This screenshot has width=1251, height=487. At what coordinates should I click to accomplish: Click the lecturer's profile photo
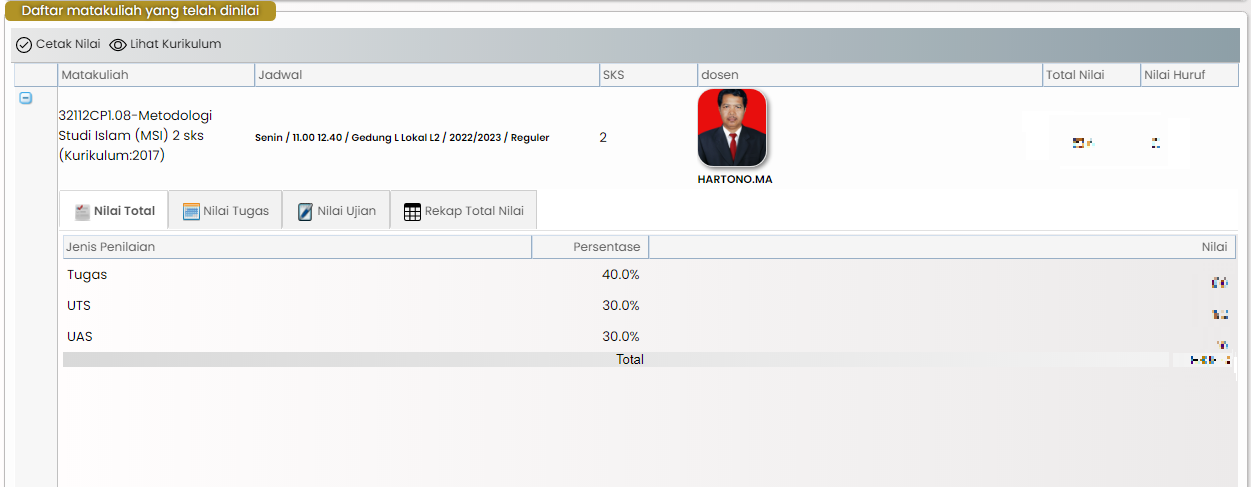coord(732,128)
